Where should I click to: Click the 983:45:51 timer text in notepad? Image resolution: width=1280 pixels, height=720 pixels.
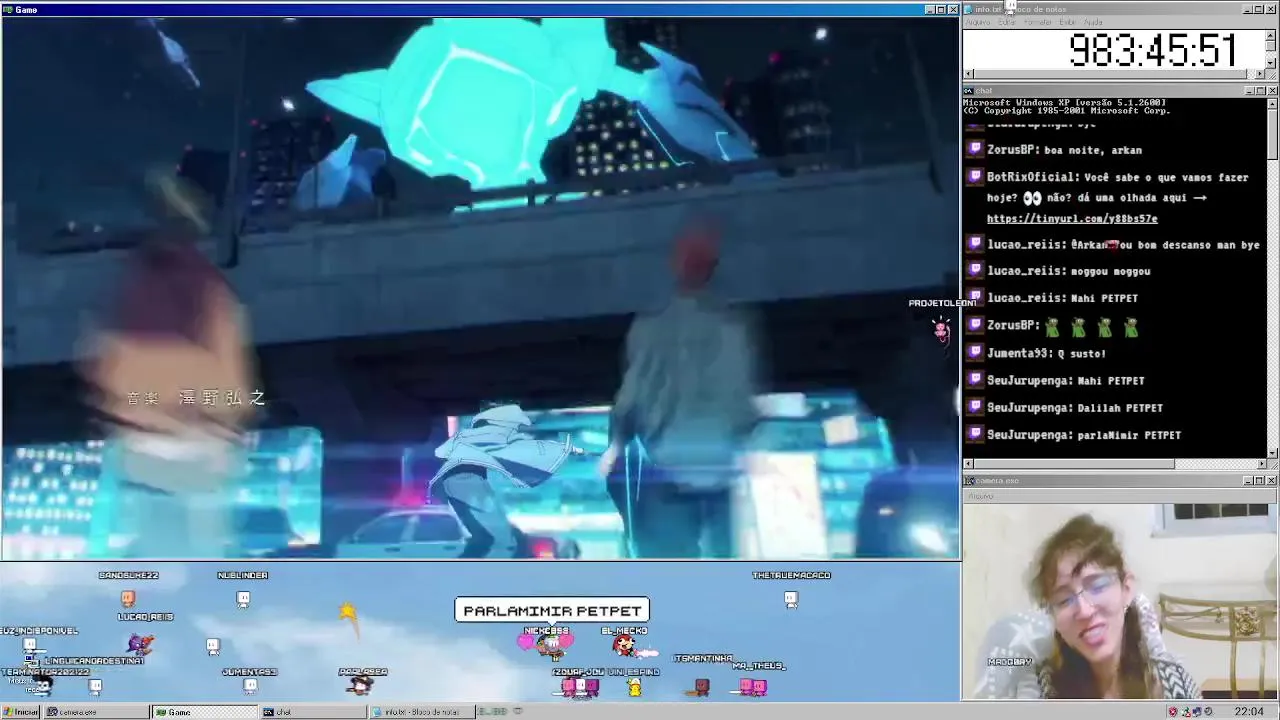click(x=1153, y=50)
